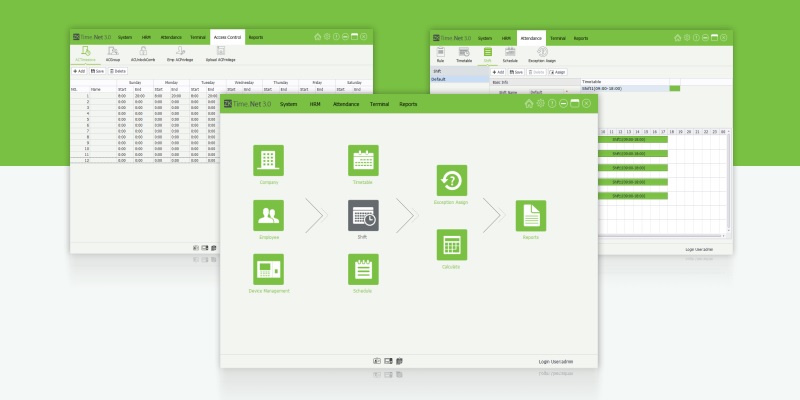Select Emp ACPrivilege icon in Access Control window
This screenshot has height=400, width=800.
tap(180, 51)
